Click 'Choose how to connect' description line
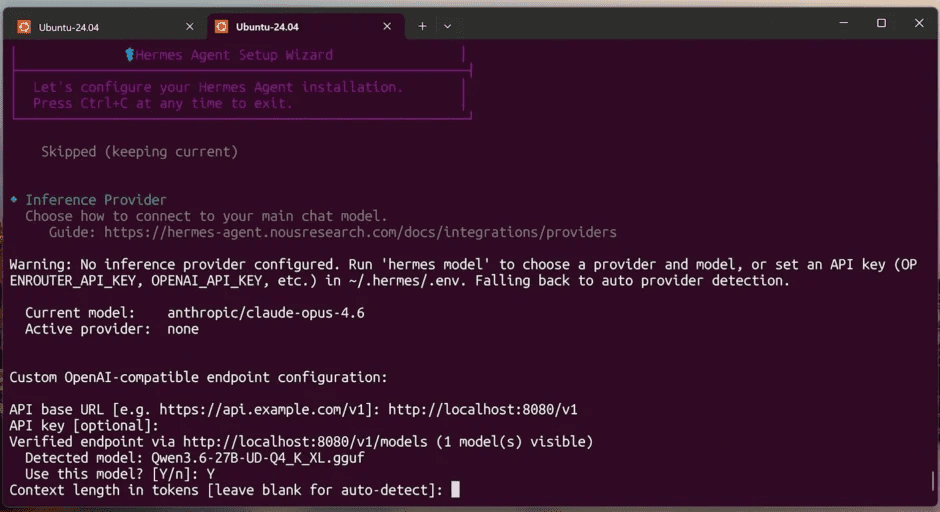The image size is (940, 512). pos(206,216)
